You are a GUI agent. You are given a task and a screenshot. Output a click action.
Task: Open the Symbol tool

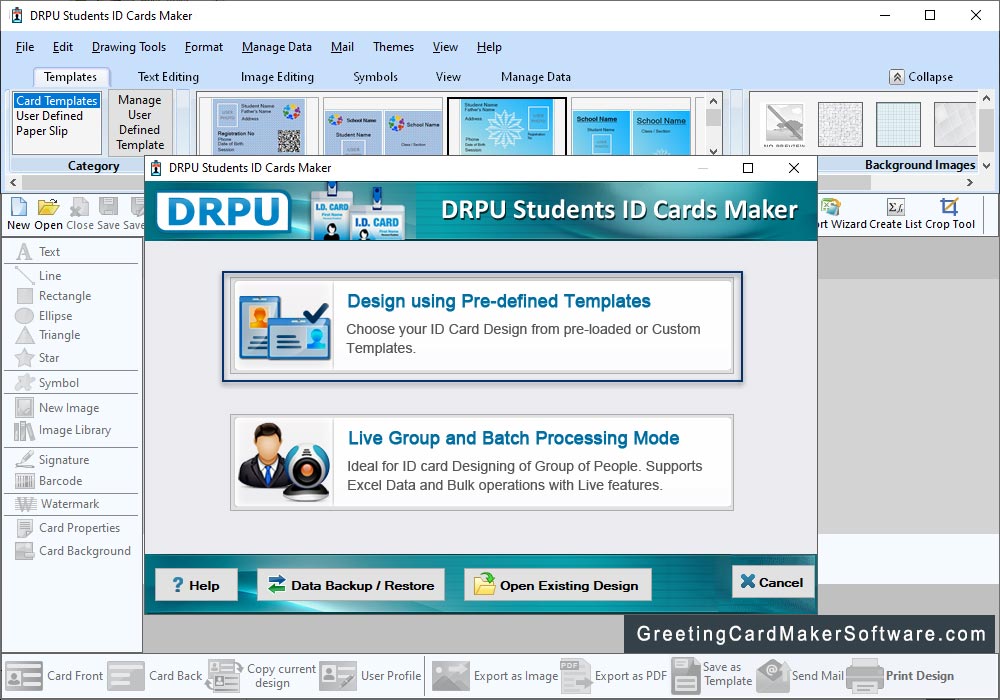48,383
